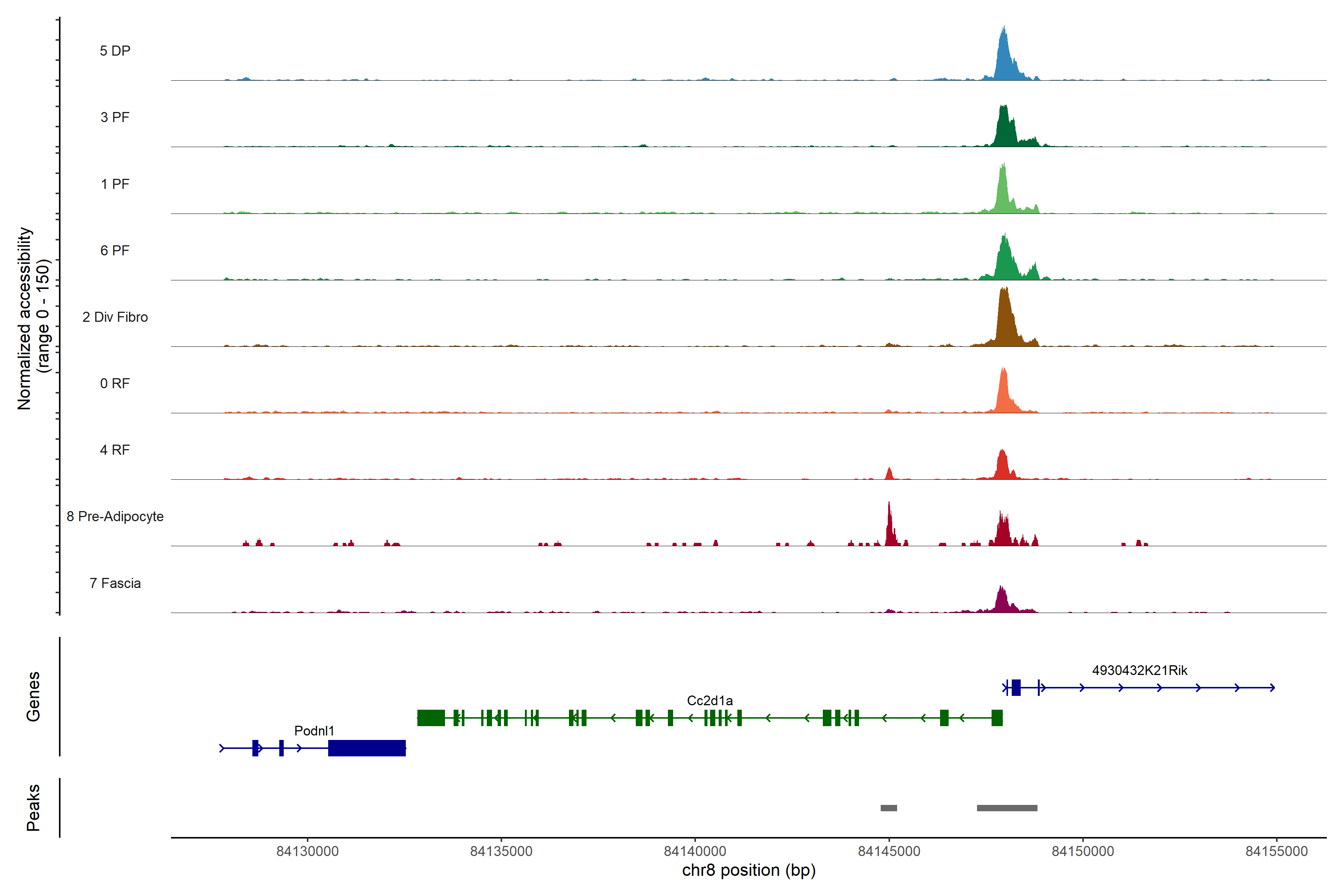The height and width of the screenshot is (896, 1344).
Task: Click the chr8 position (bp) axis title
Action: click(x=749, y=870)
